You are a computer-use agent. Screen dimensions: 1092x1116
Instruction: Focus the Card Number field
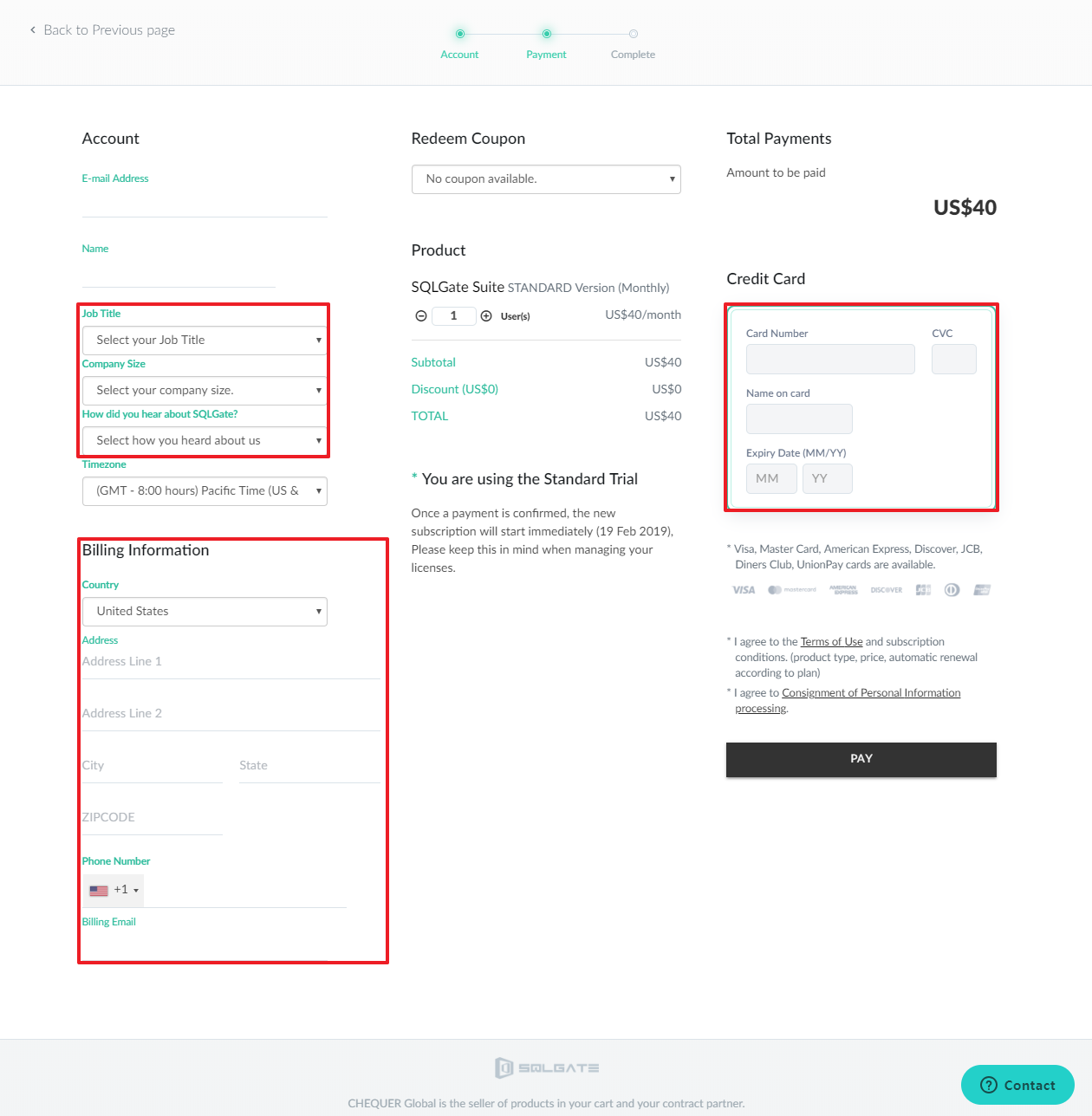830,360
